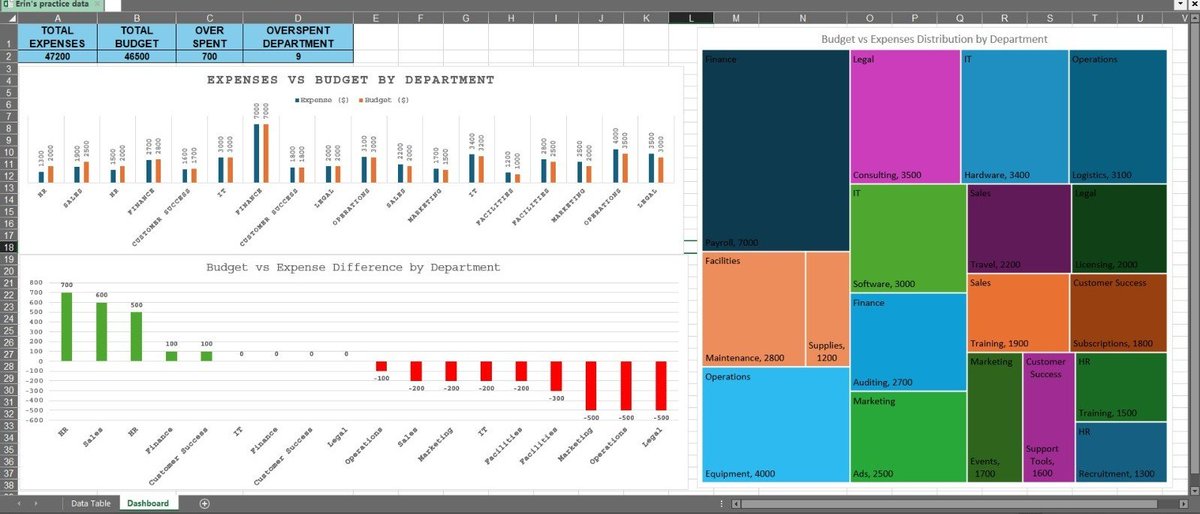Select the Subscriptions, 1800 treemap tile
This screenshot has width=1200, height=514.
1119,312
